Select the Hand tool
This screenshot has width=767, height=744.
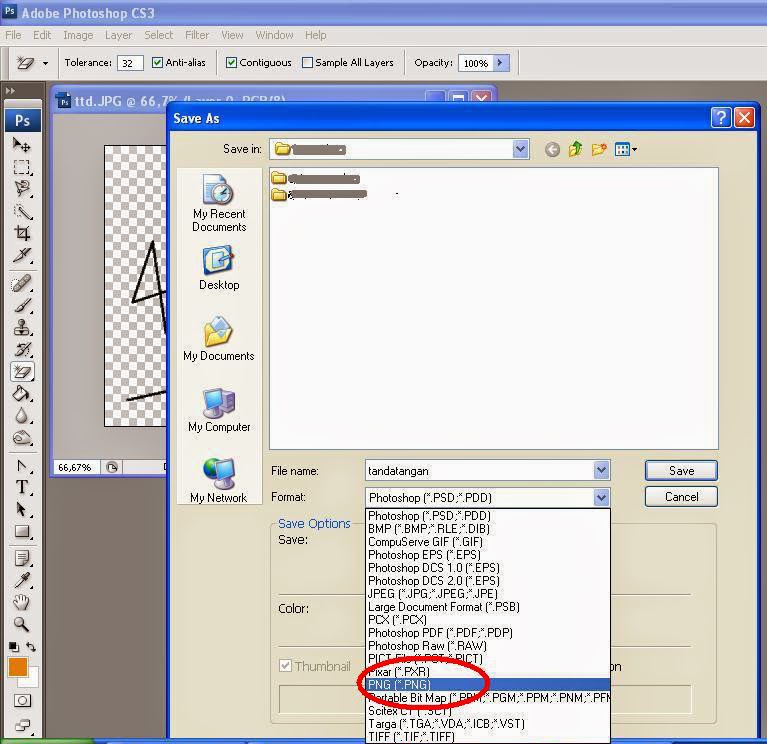(22, 602)
